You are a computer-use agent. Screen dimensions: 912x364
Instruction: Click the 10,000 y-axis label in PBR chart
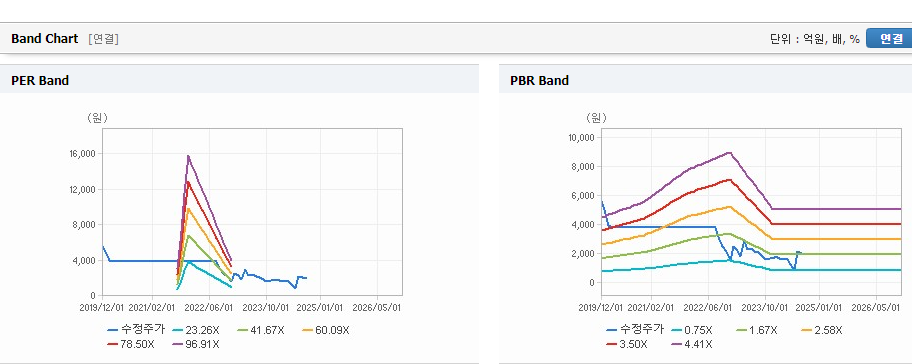[x=581, y=138]
